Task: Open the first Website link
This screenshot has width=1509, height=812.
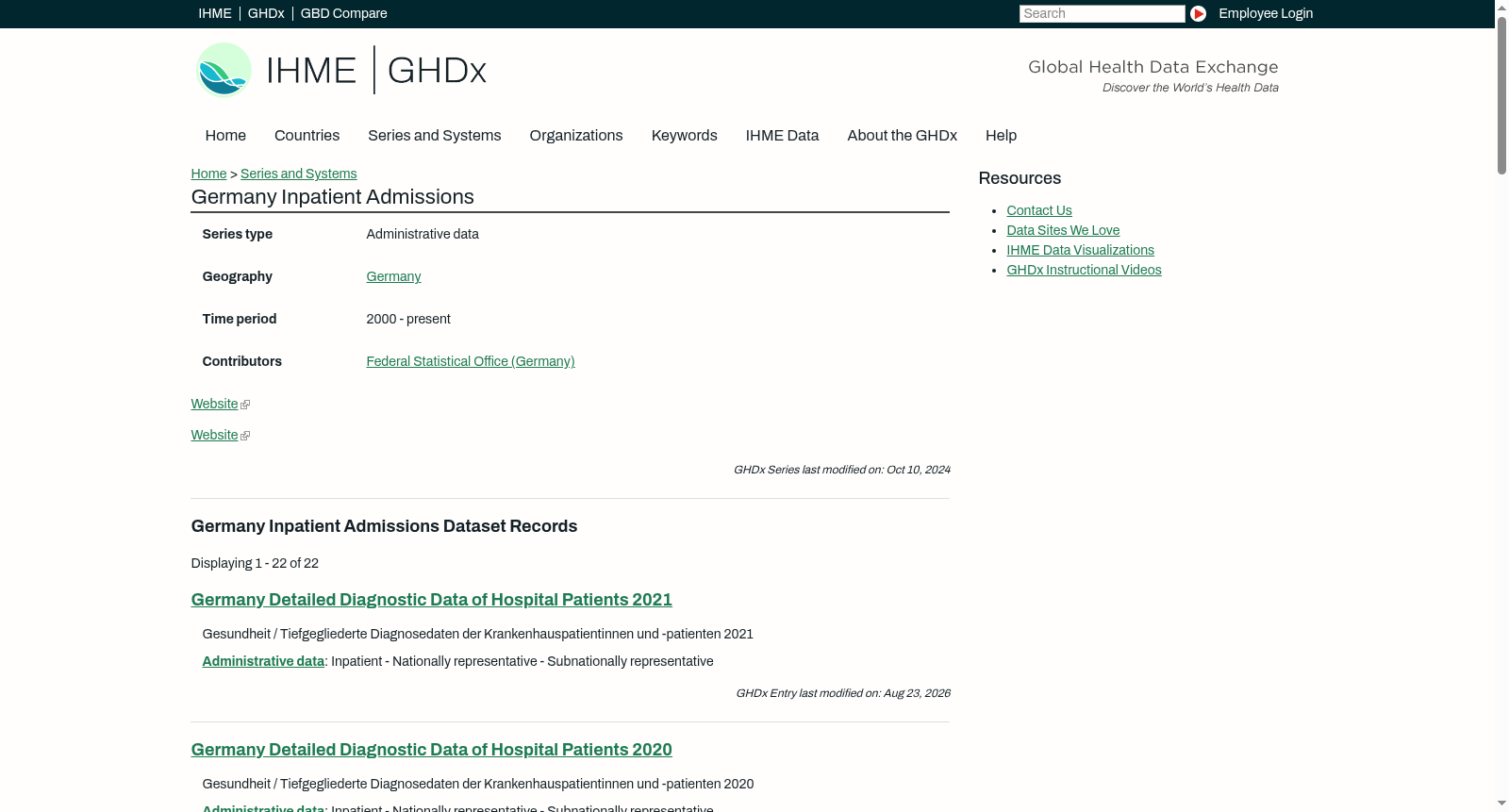Action: pos(214,404)
